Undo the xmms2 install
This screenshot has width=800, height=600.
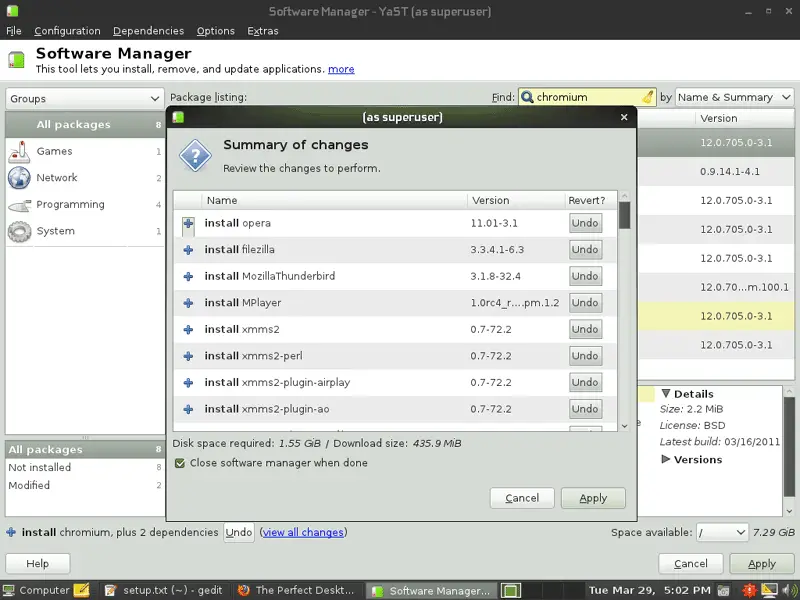(x=585, y=329)
